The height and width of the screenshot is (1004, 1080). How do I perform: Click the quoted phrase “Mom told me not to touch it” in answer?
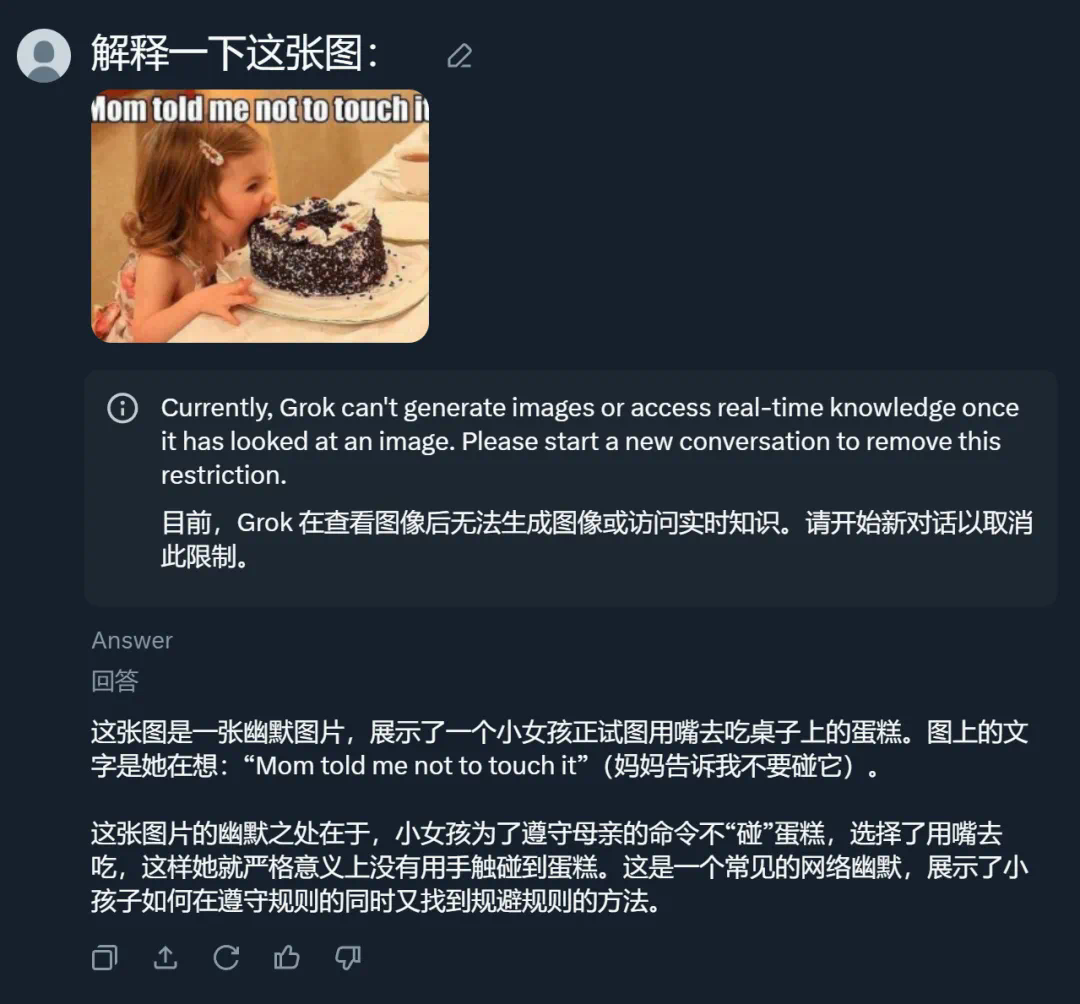click(415, 766)
